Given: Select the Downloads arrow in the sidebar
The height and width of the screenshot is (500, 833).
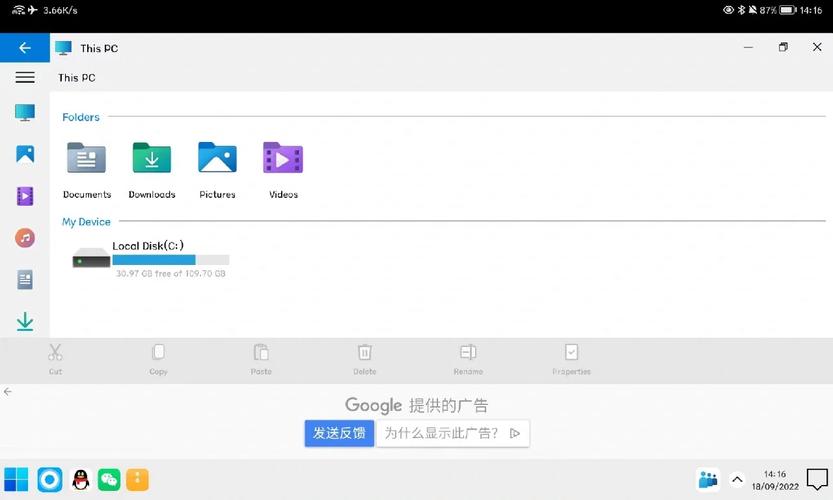Looking at the screenshot, I should pos(25,321).
